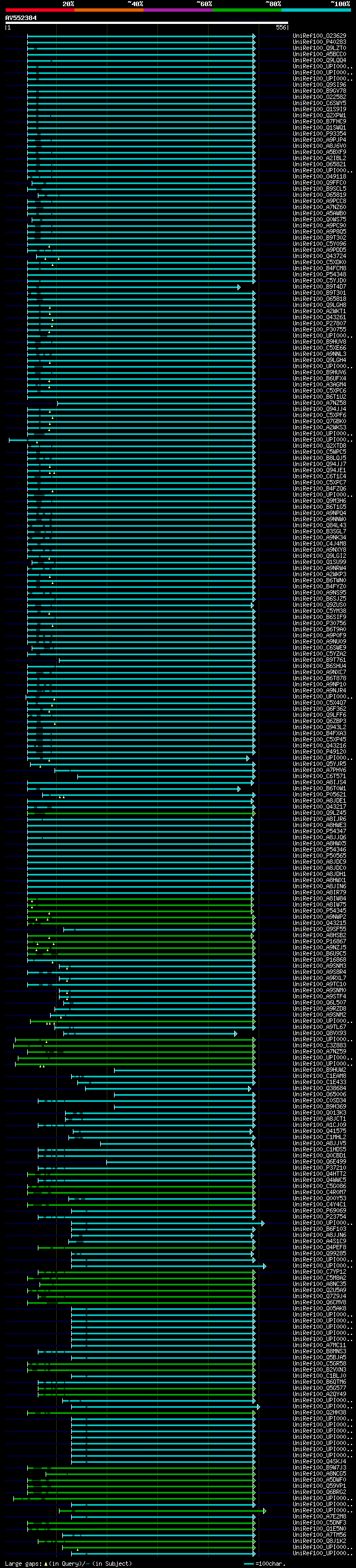Open hit UniRef100_Q9LZT0
The height and width of the screenshot is (1568, 356).
click(x=319, y=48)
